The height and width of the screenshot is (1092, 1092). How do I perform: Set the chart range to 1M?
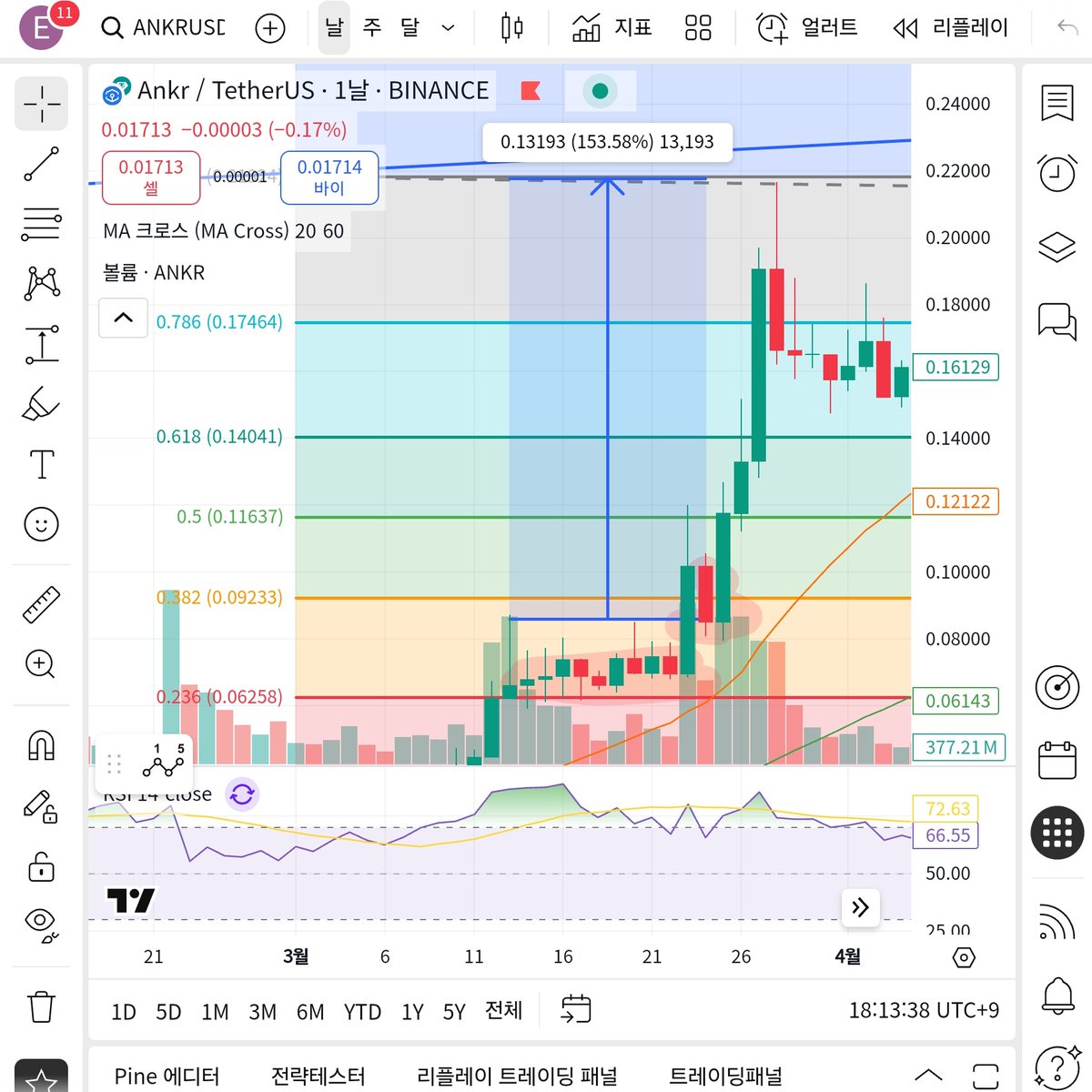[x=215, y=1012]
